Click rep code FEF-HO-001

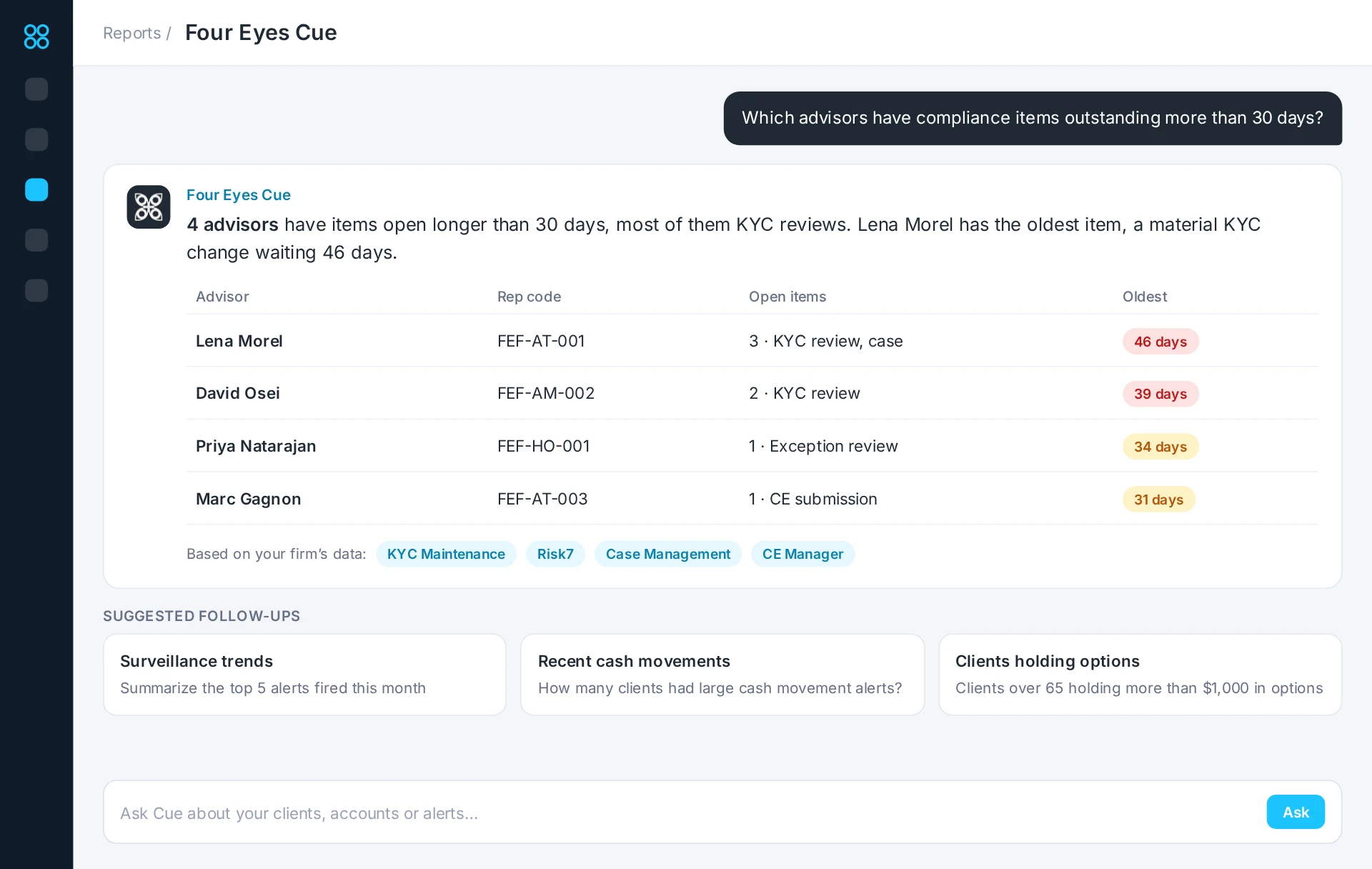click(544, 446)
